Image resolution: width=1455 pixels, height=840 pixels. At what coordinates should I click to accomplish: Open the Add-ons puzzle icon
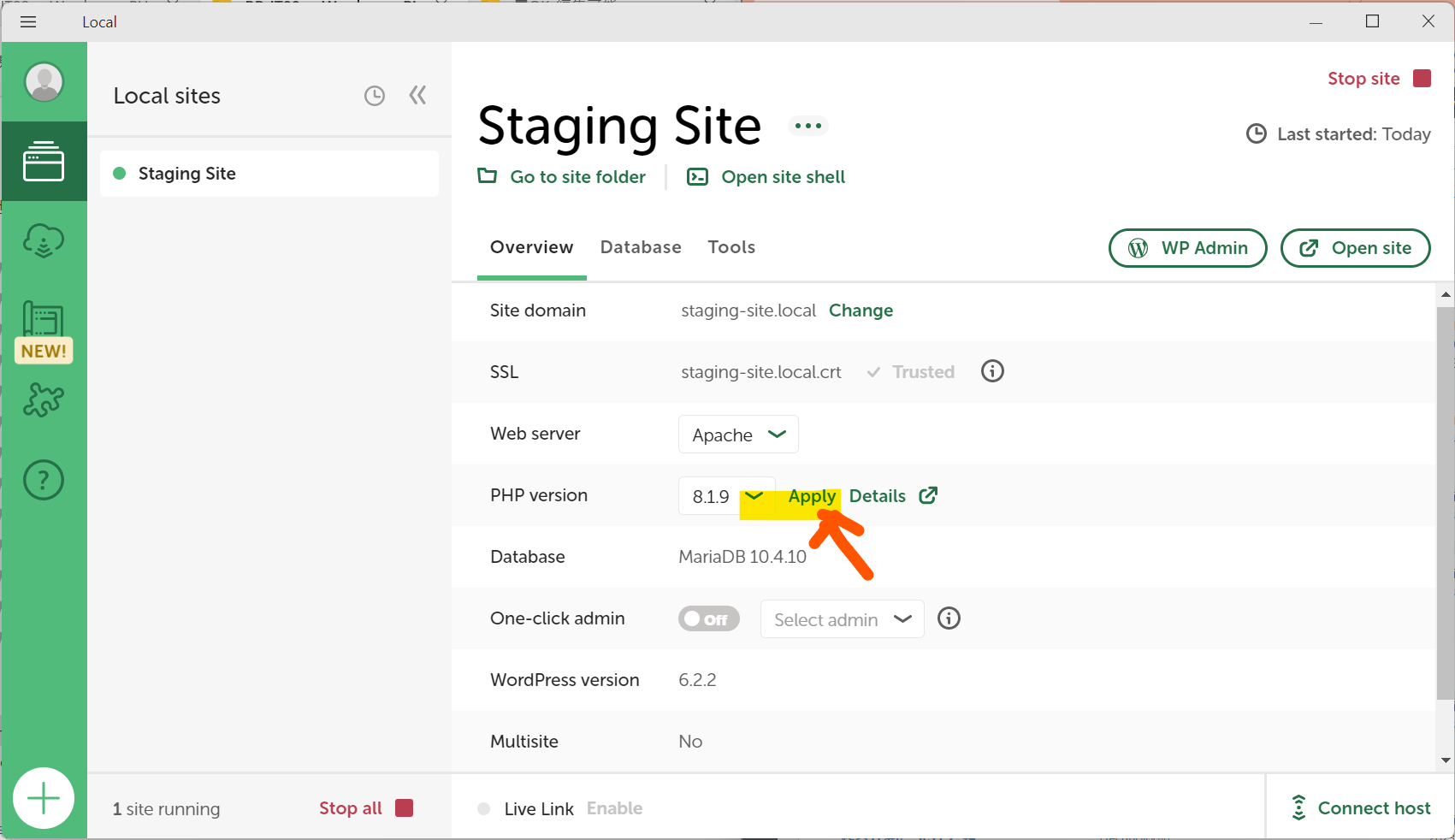coord(44,399)
